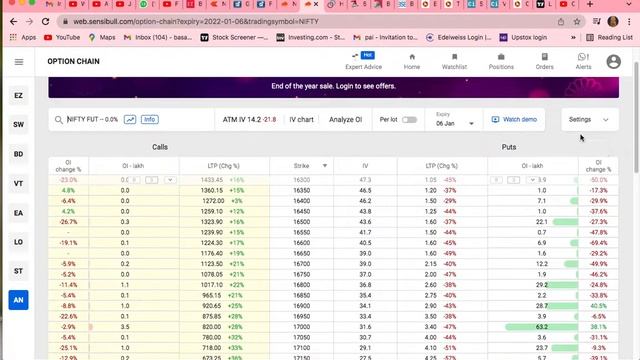Open the Reading List
The width and height of the screenshot is (640, 360).
coord(609,37)
